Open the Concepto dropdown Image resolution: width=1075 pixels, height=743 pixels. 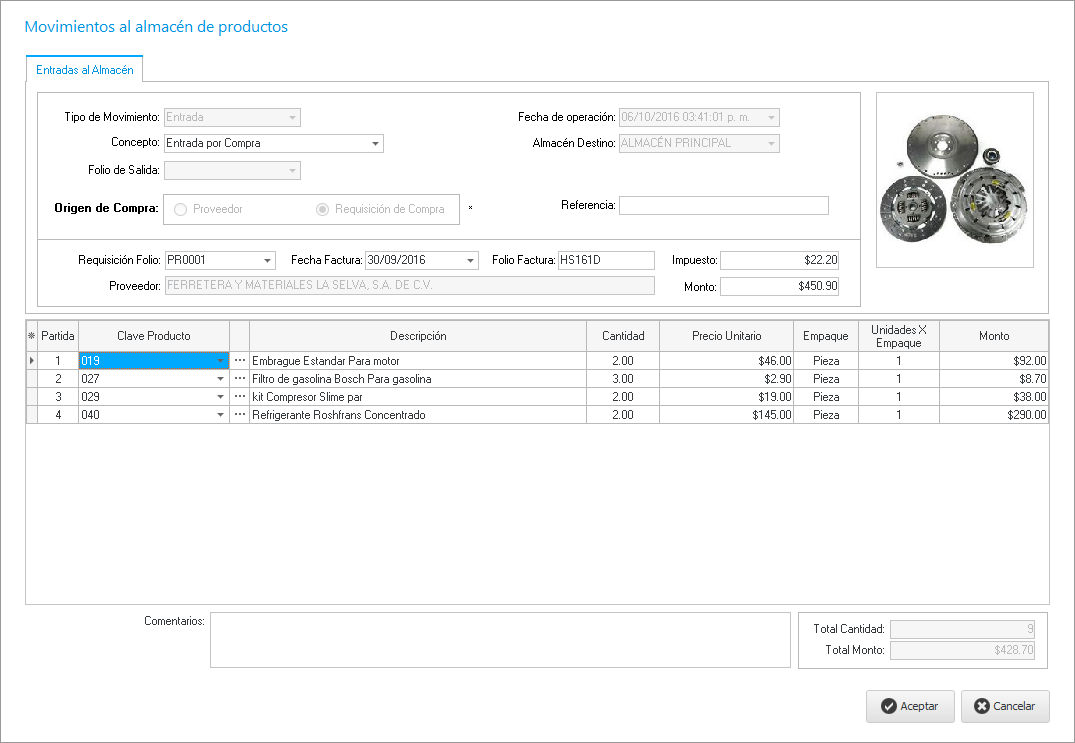375,144
